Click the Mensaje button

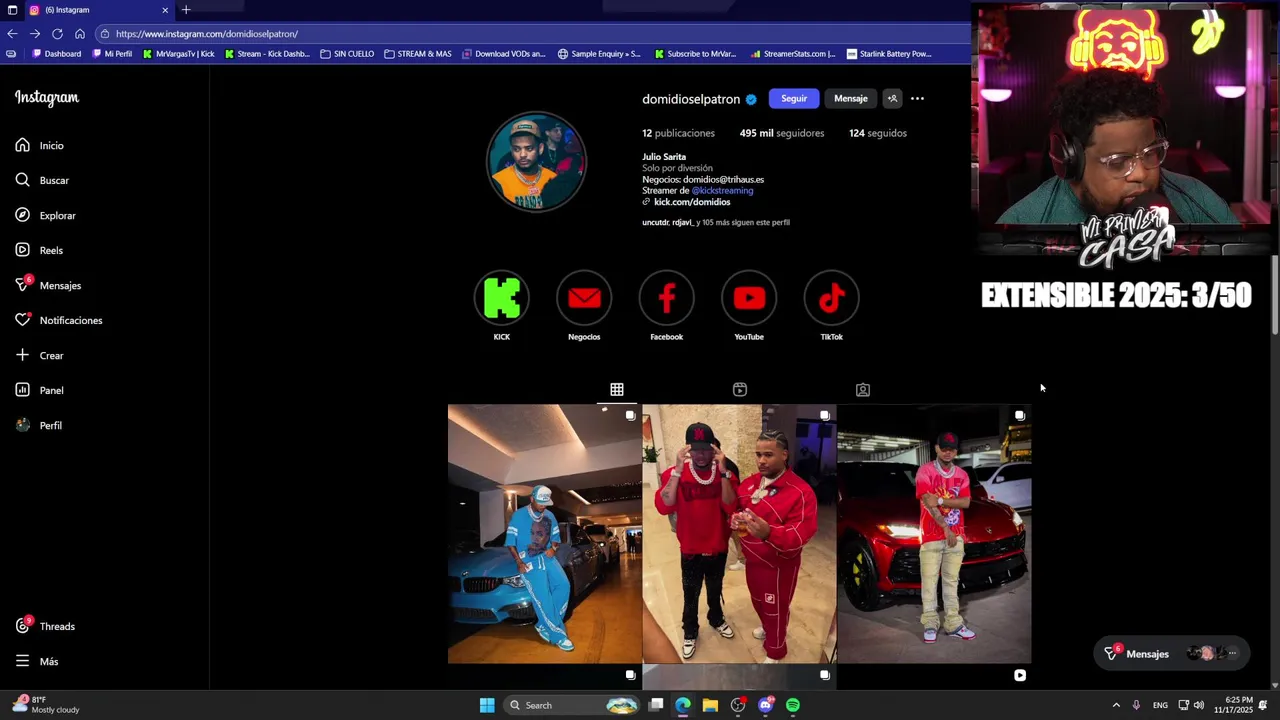(851, 99)
